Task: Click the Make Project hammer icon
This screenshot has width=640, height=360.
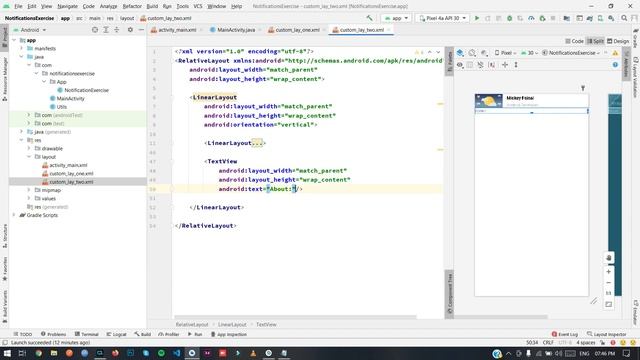Action: coord(369,18)
